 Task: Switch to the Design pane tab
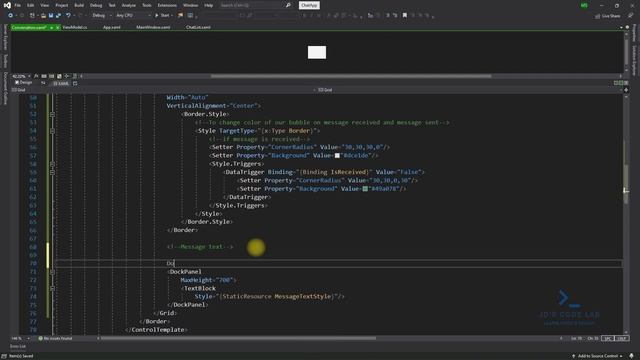(x=23, y=83)
